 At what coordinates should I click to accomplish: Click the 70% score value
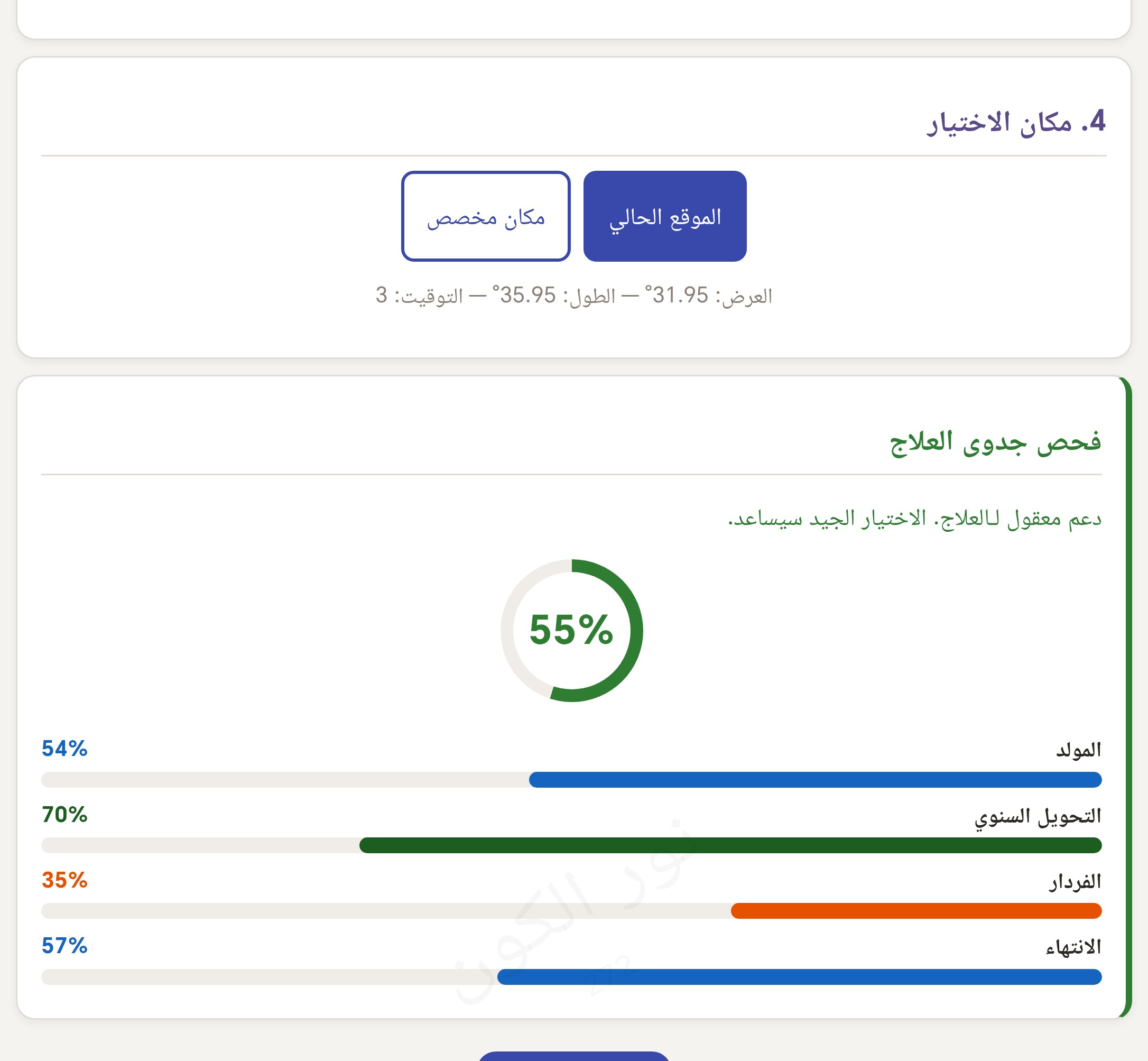(64, 815)
